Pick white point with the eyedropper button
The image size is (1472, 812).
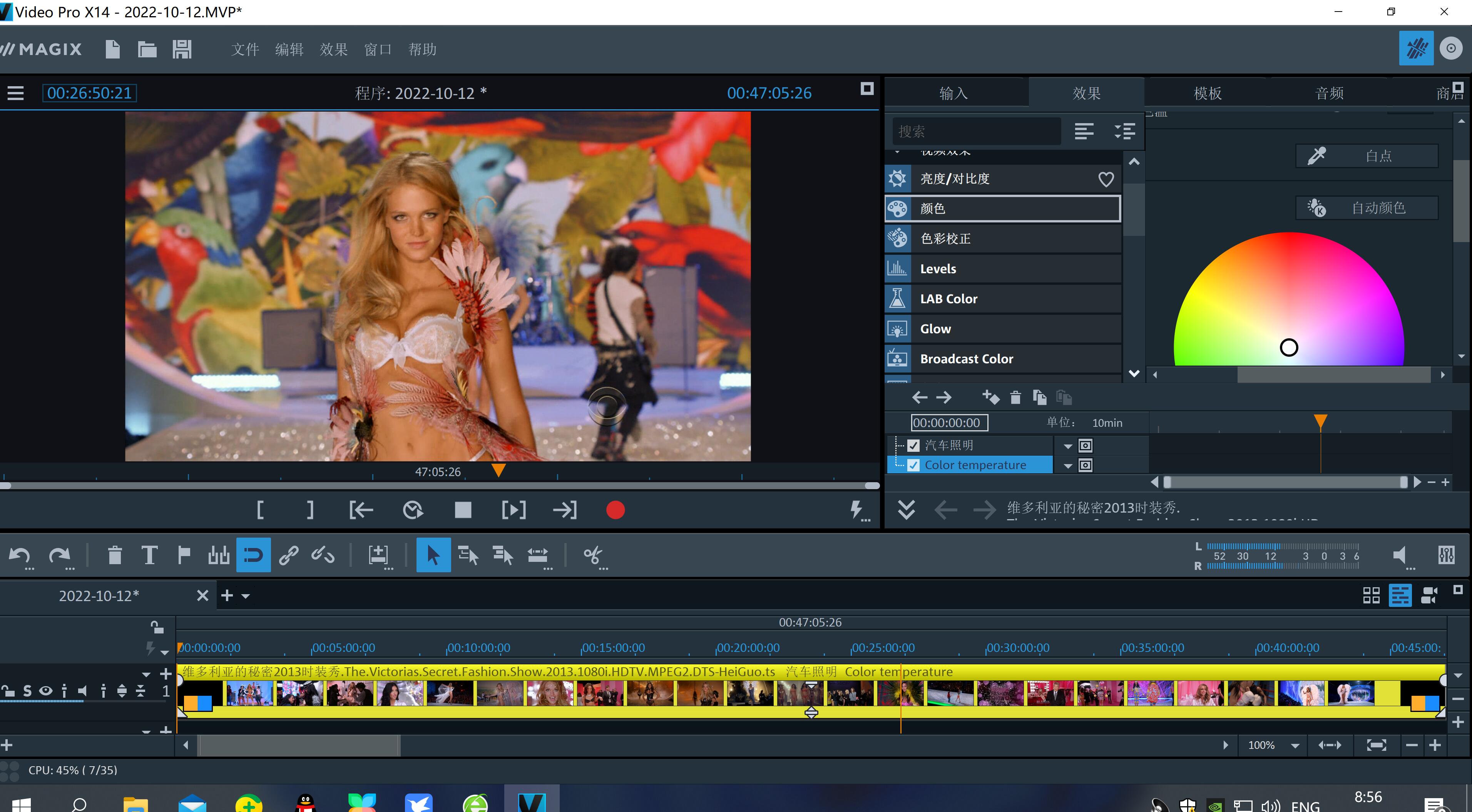click(x=1367, y=156)
